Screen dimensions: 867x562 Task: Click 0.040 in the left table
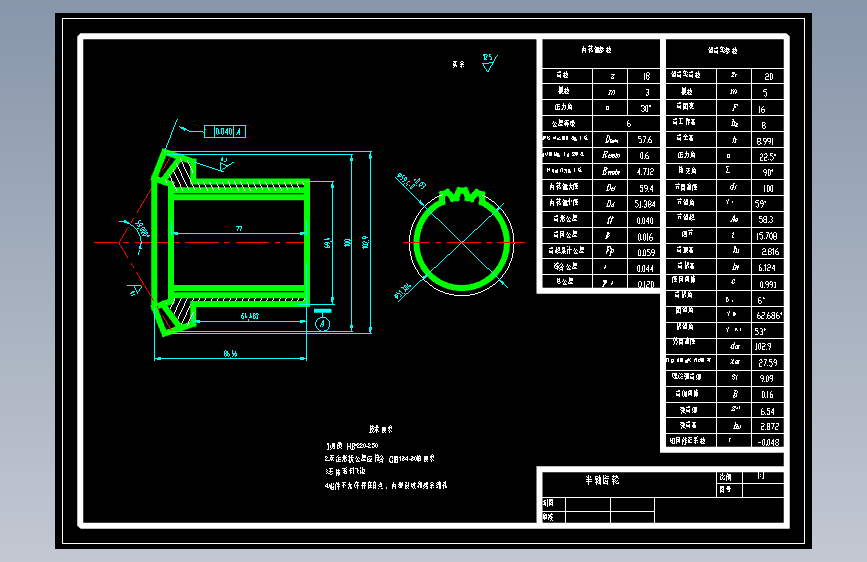(645, 221)
